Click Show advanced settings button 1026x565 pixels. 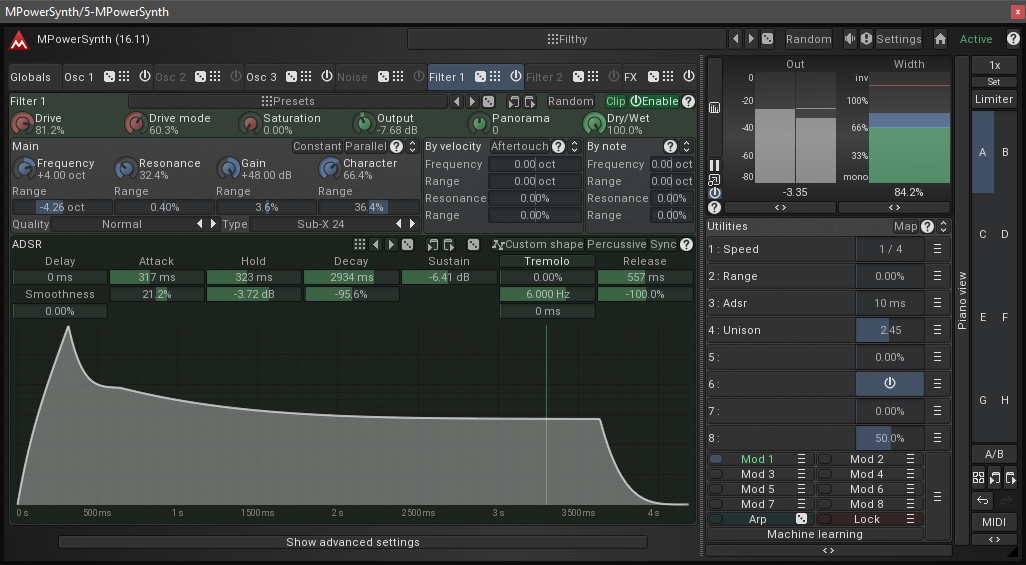(x=352, y=542)
